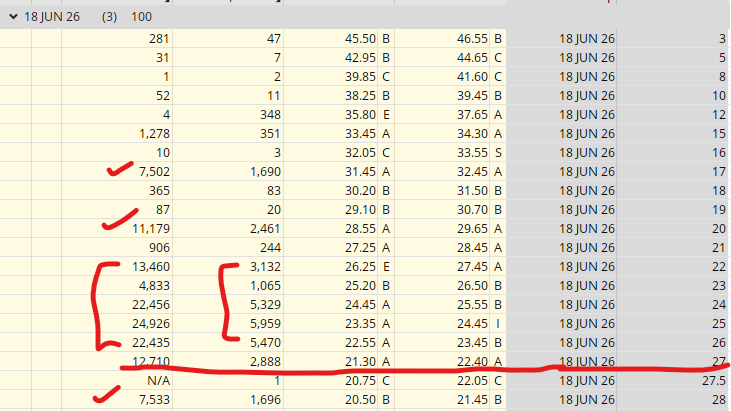Select volume 1,278 in strike 15 row
This screenshot has height=411, width=731.
coord(154,134)
